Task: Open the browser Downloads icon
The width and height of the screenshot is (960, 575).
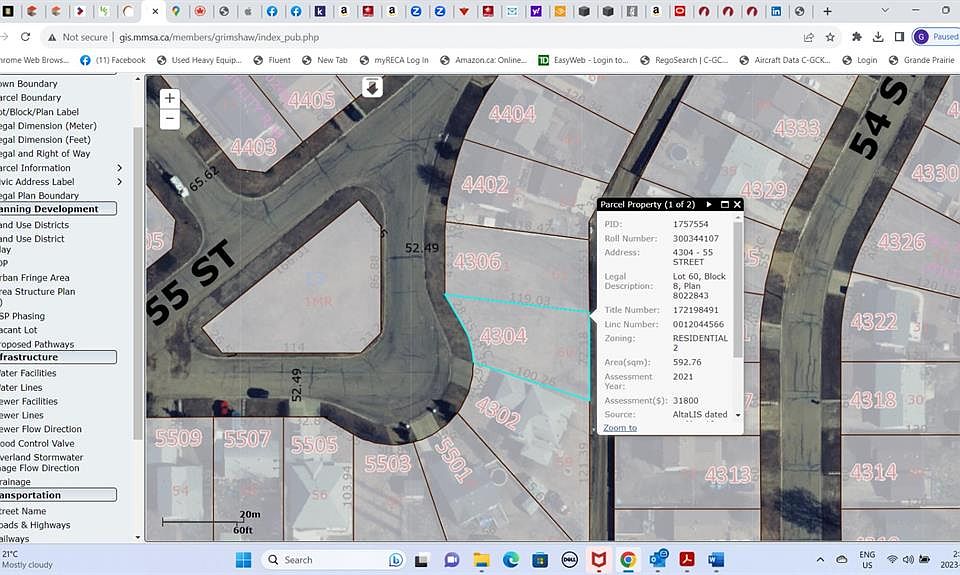Action: (878, 37)
